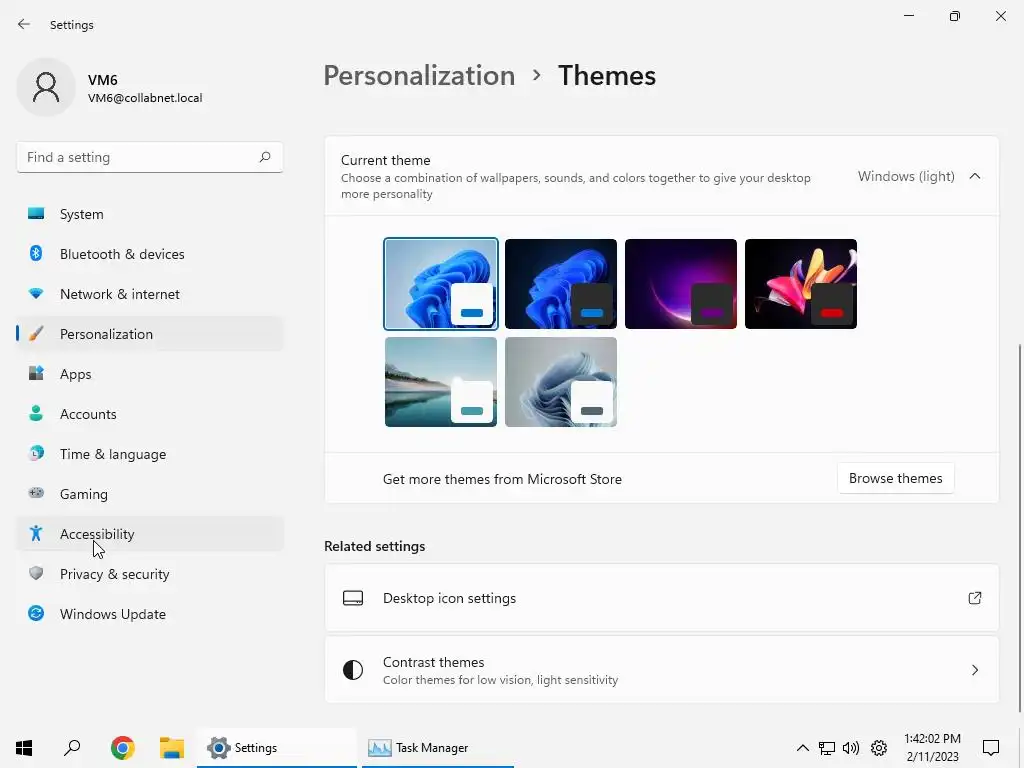Viewport: 1024px width, 768px height.
Task: Open Desktop icon settings
Action: click(662, 598)
